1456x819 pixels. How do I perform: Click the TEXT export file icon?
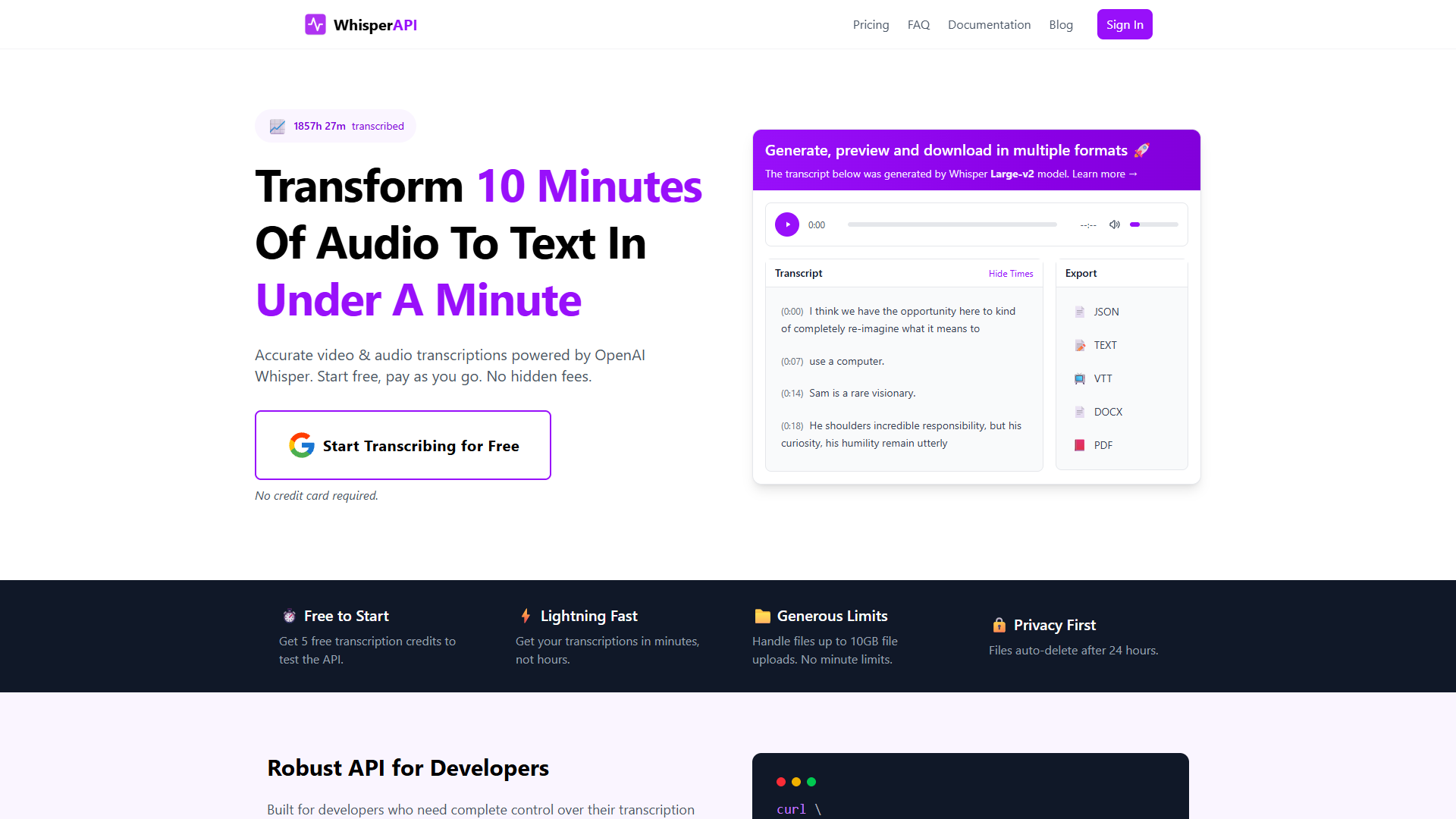pyautogui.click(x=1080, y=345)
